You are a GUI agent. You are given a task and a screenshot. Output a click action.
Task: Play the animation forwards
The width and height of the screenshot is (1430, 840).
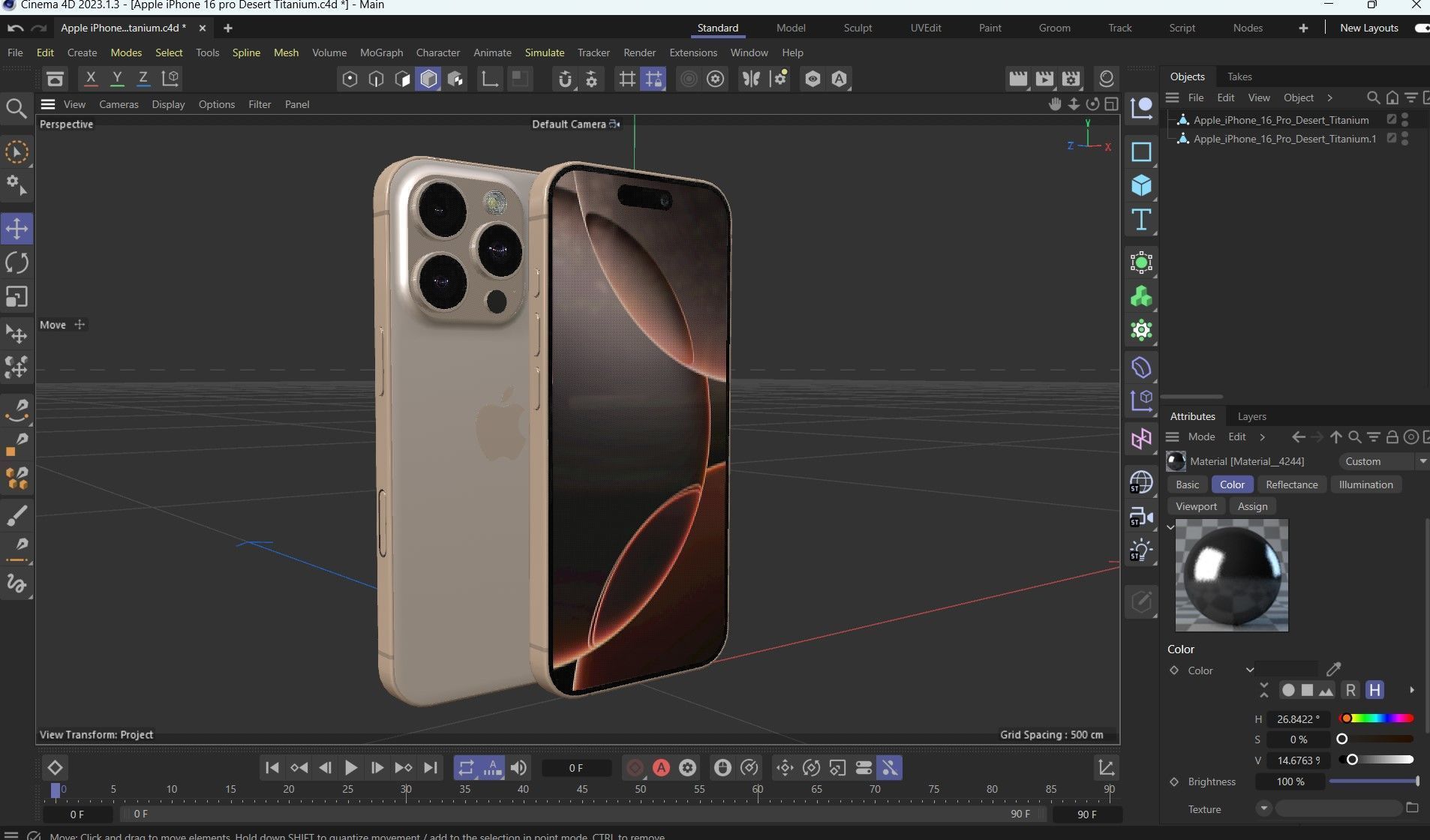[350, 767]
